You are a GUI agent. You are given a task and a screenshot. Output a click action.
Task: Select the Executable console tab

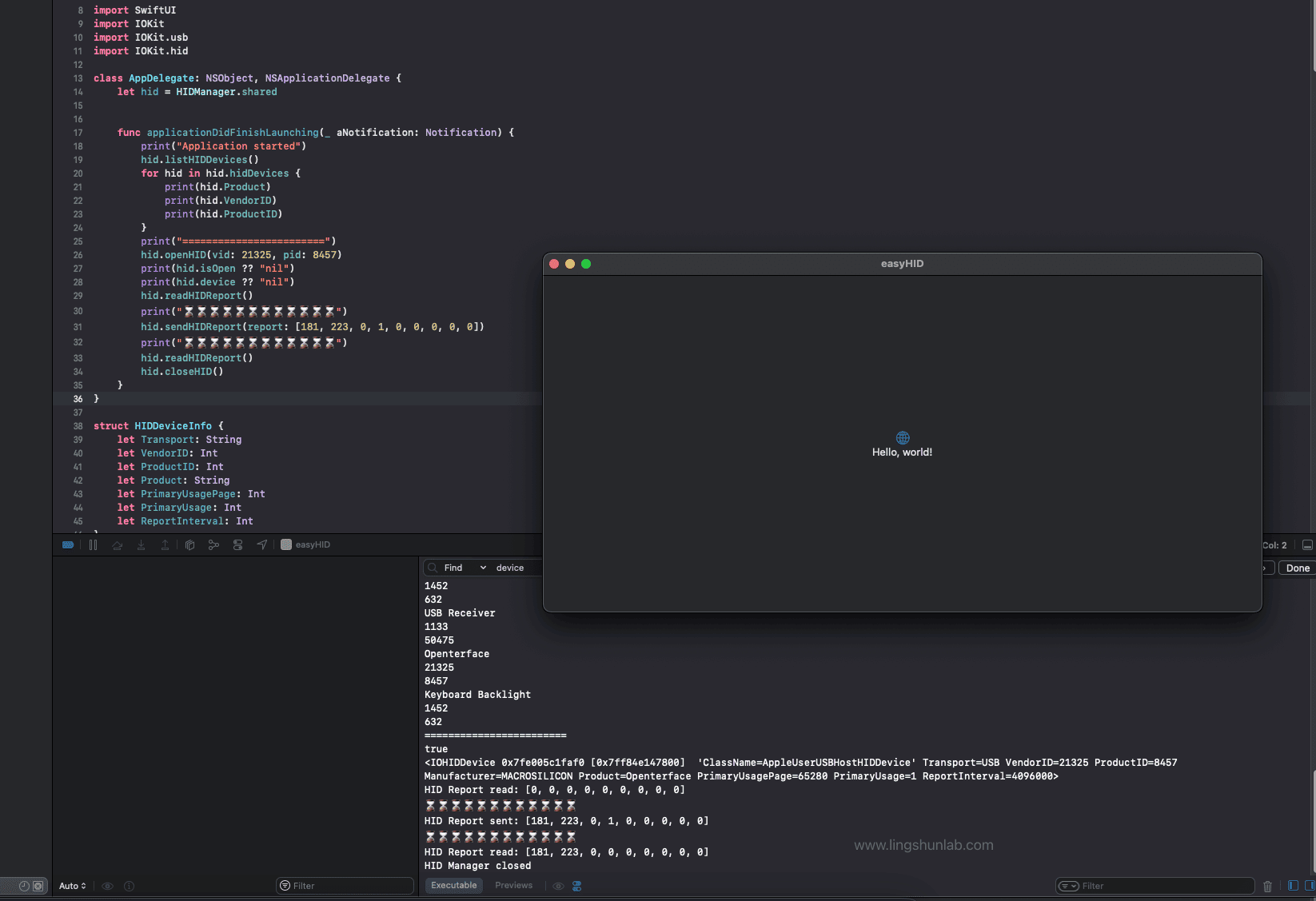point(453,885)
